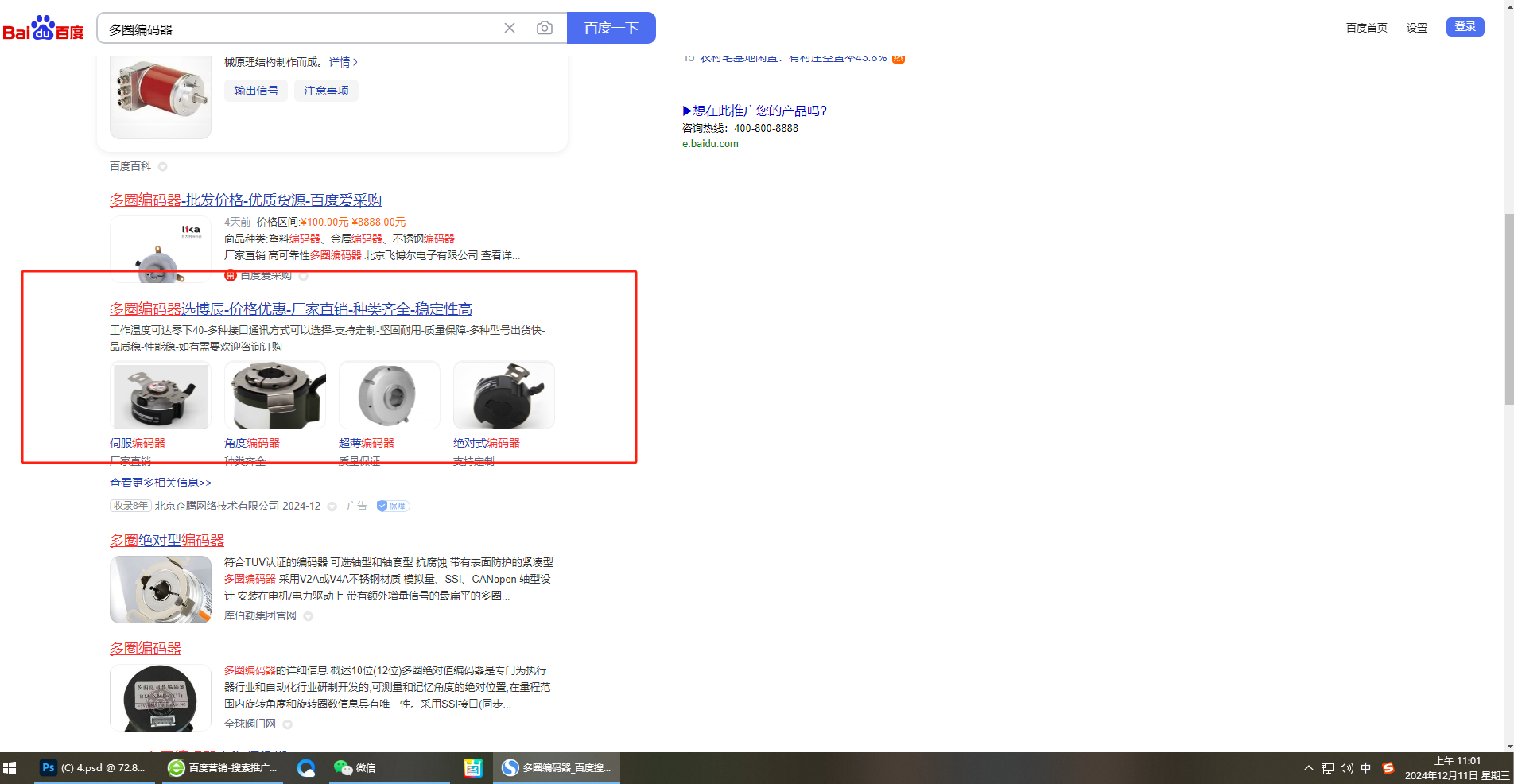Image resolution: width=1514 pixels, height=784 pixels.
Task: Click the small circle icon beside 百度百科
Action: click(x=162, y=167)
